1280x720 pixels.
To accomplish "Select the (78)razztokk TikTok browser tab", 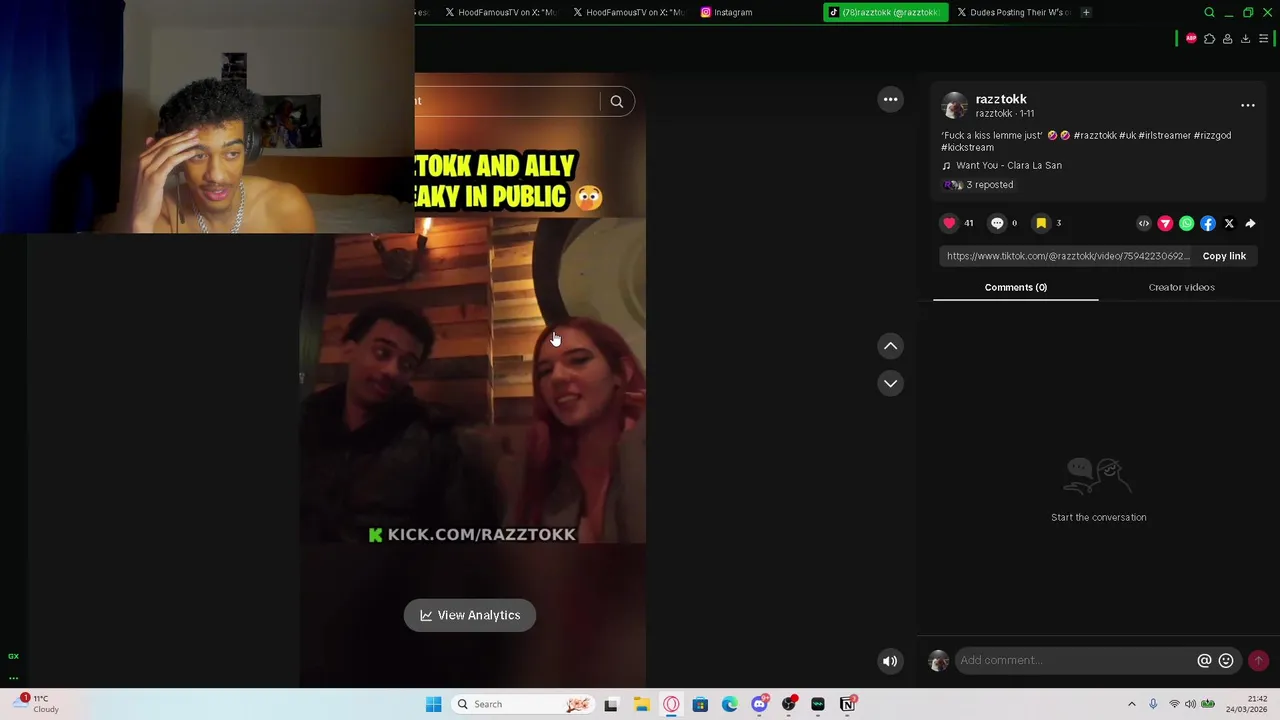I will [884, 12].
